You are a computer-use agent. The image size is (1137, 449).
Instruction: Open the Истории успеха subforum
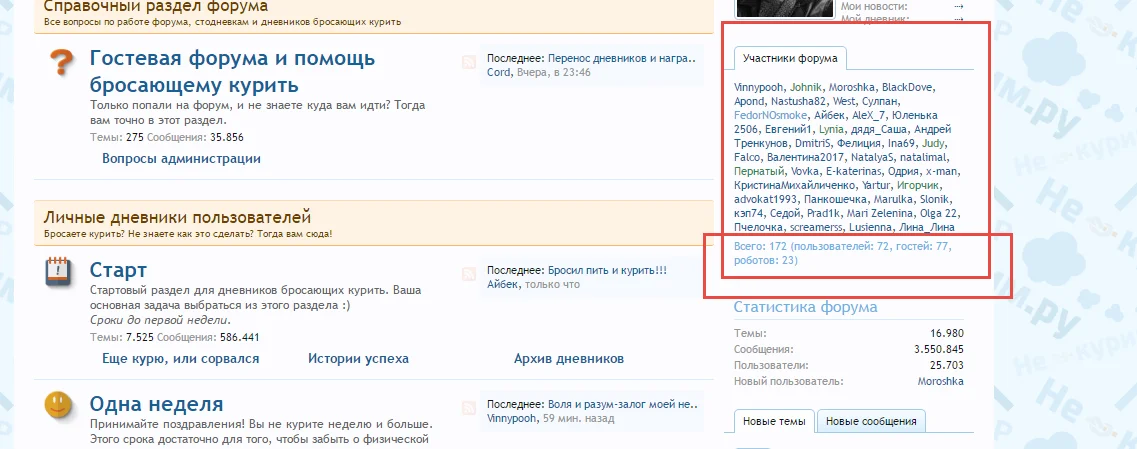358,358
